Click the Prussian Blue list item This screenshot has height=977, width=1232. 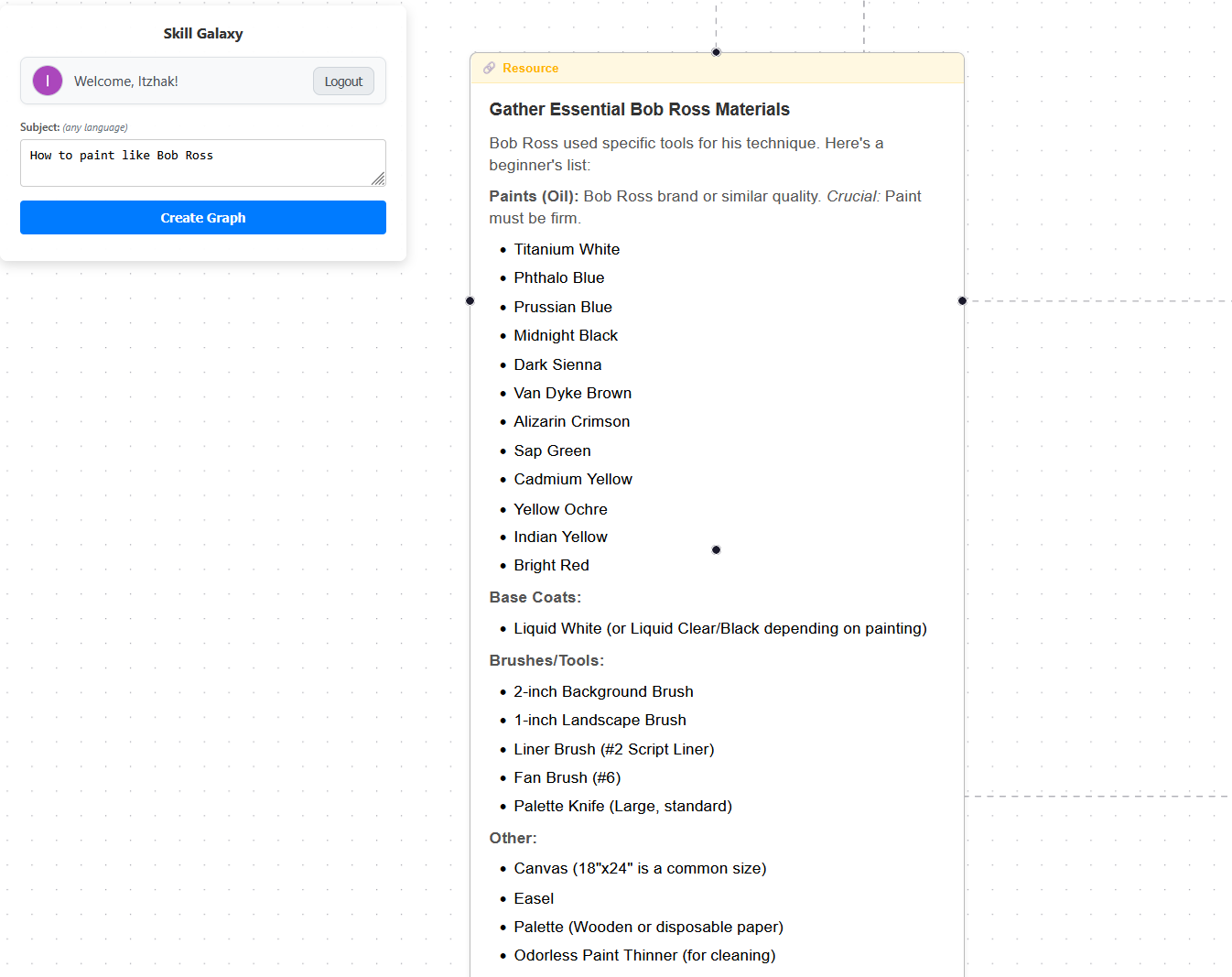(x=563, y=307)
